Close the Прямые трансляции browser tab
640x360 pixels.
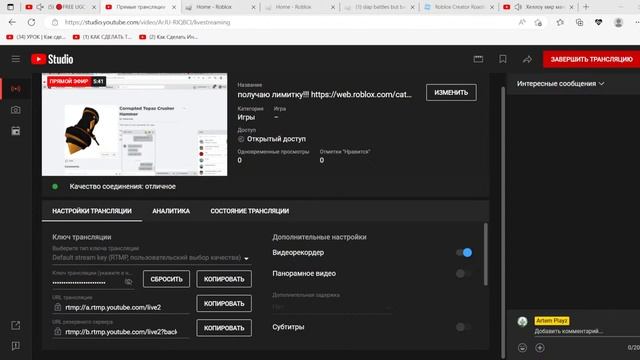click(174, 7)
